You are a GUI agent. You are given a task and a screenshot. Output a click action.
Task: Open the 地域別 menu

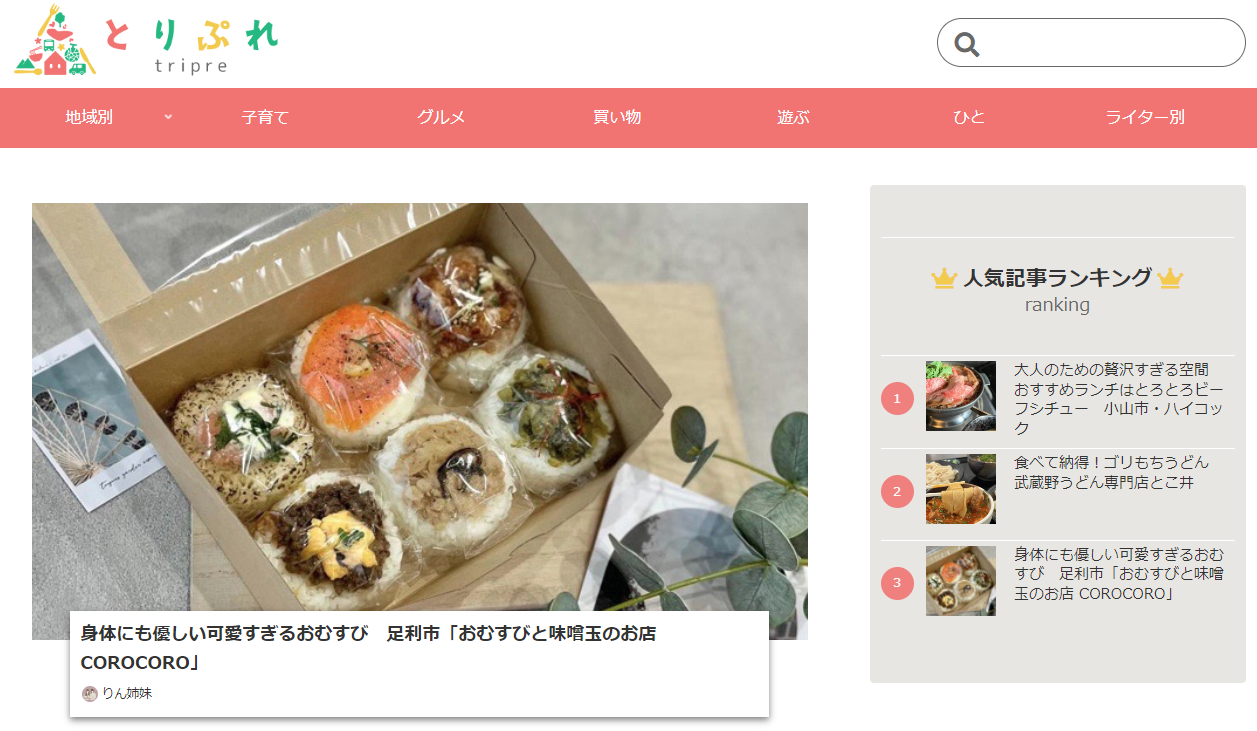point(89,117)
